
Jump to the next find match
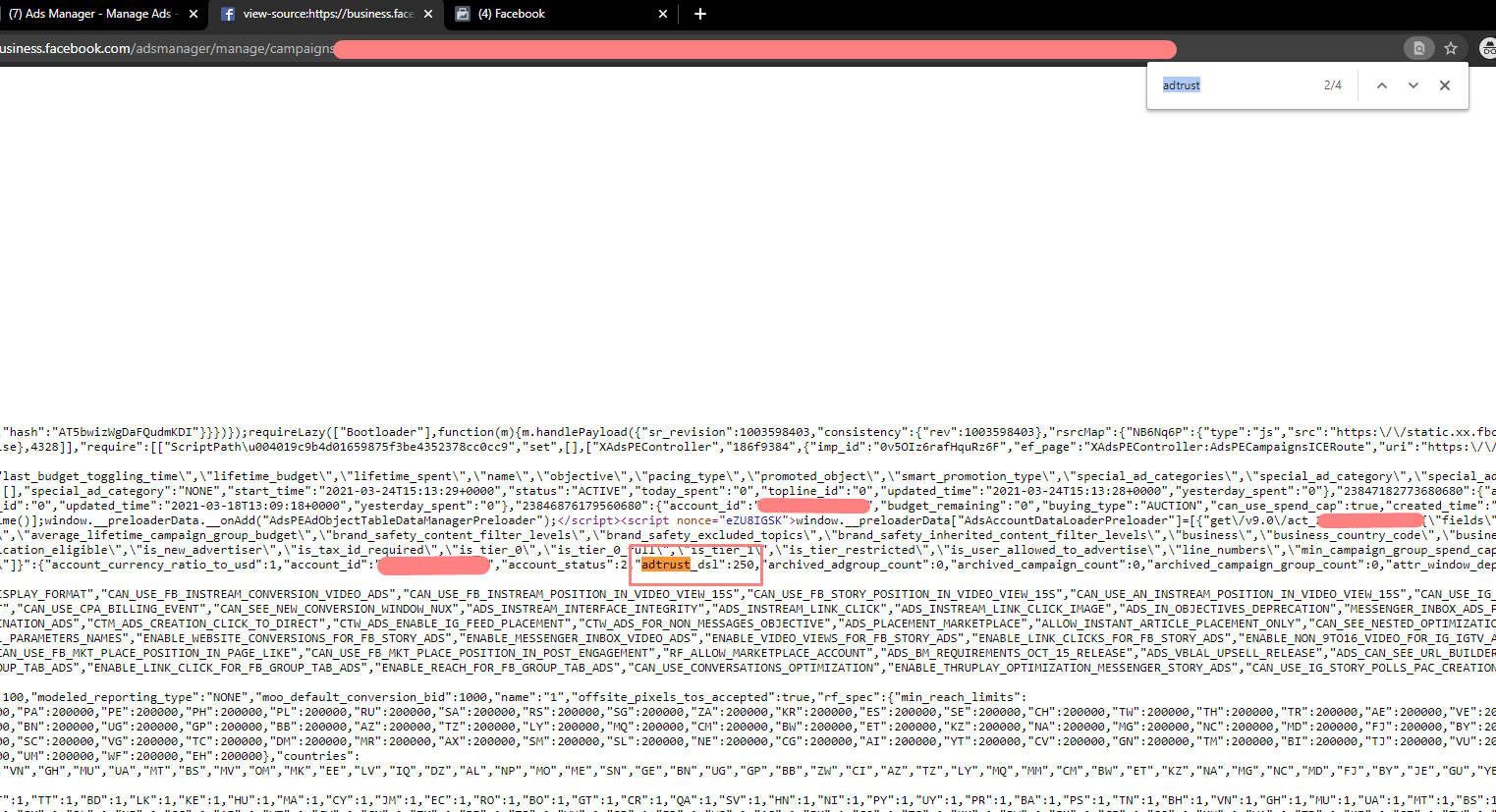1413,85
